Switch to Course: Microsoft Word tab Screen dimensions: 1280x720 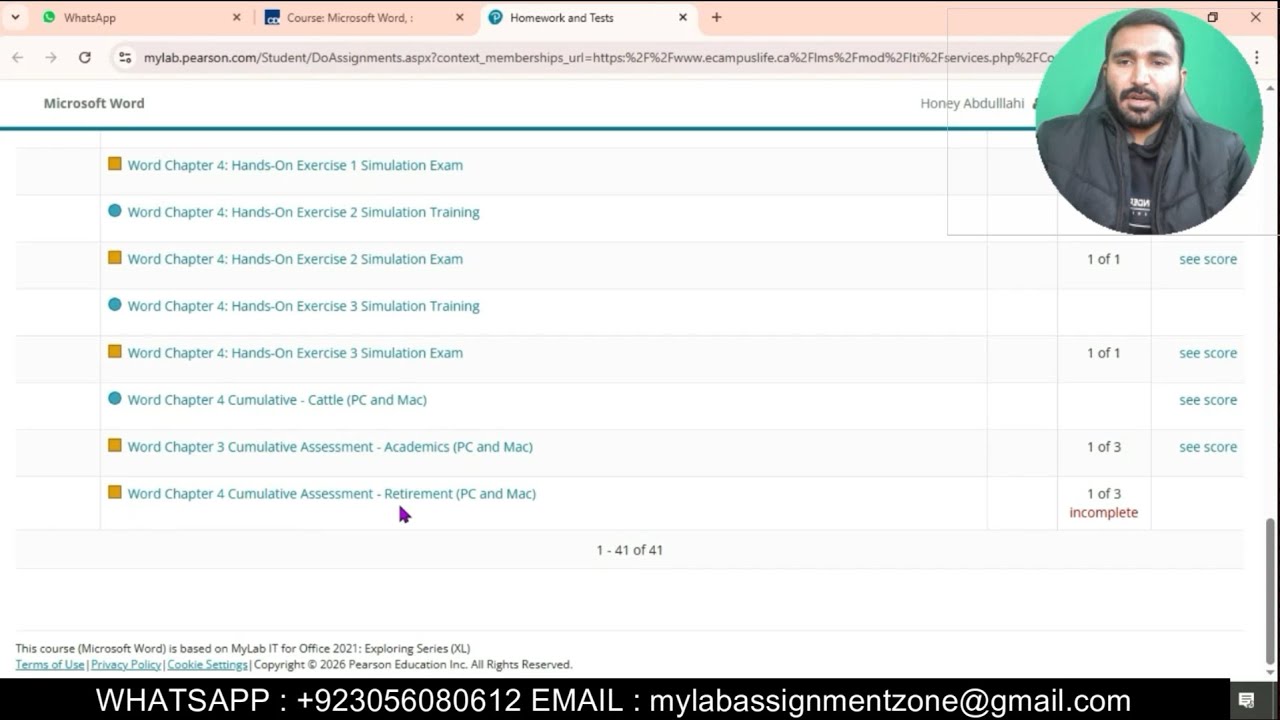pos(350,17)
